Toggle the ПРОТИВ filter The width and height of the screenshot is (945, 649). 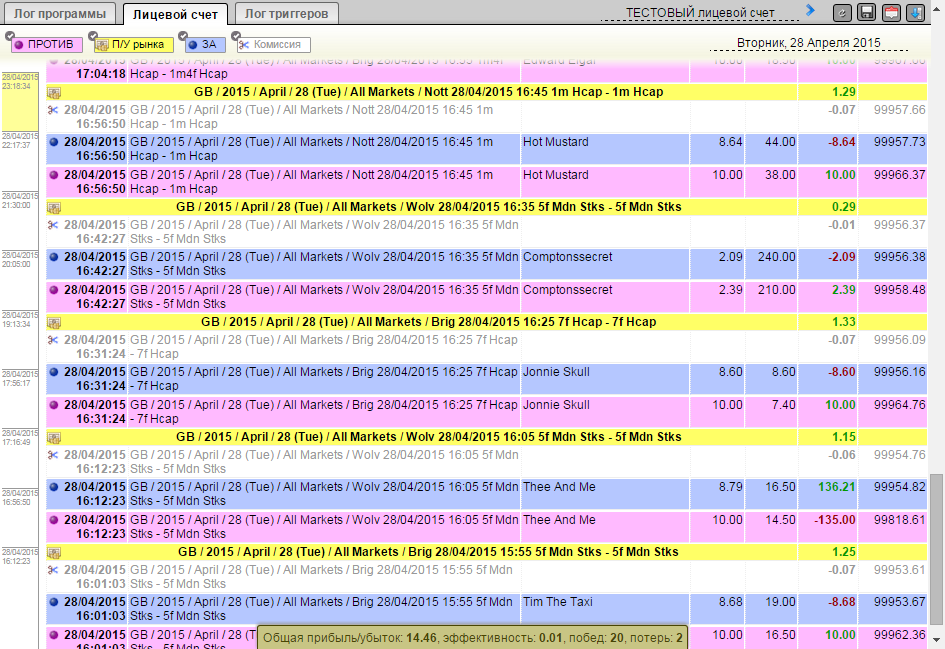[46, 45]
